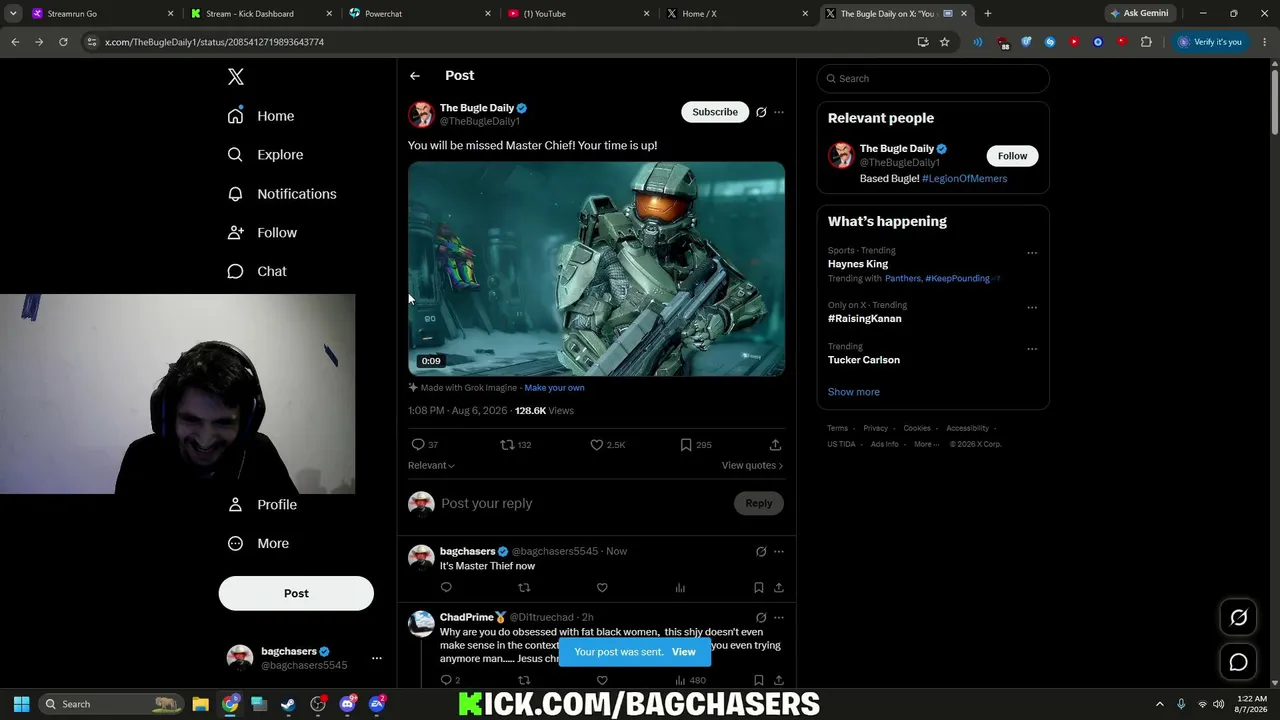Expand the footer More links menu

(x=926, y=444)
